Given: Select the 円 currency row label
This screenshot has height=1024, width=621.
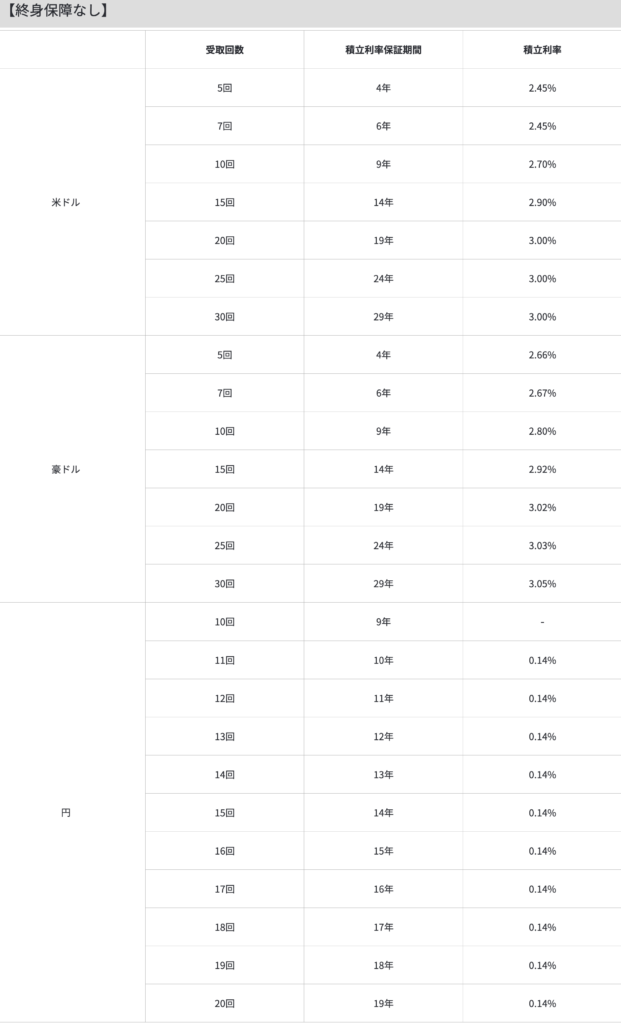Looking at the screenshot, I should pos(66,813).
